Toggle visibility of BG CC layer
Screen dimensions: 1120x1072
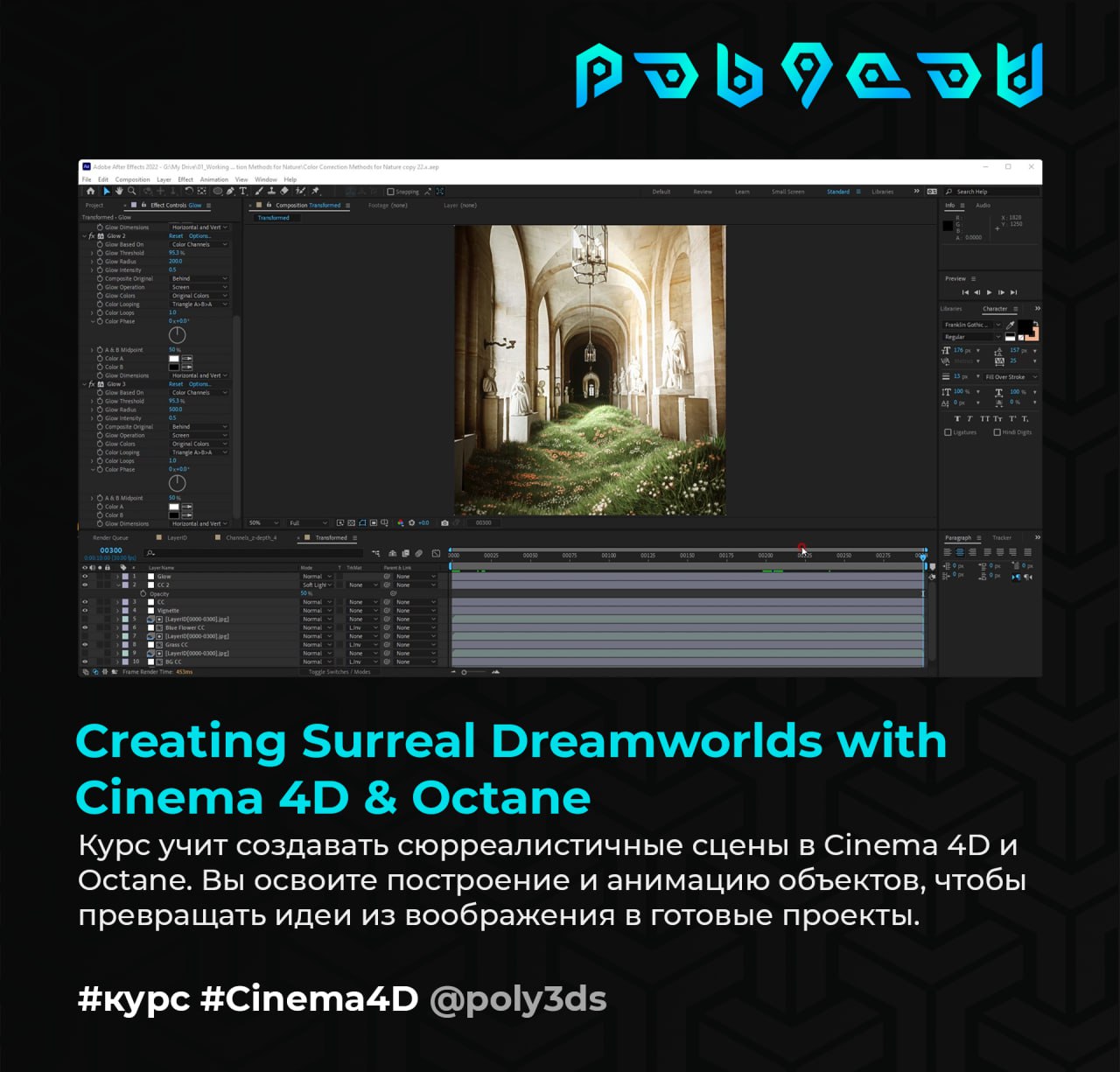click(85, 662)
